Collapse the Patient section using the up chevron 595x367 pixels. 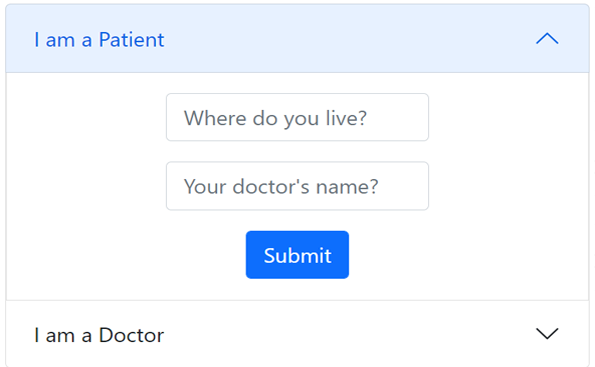point(547,38)
